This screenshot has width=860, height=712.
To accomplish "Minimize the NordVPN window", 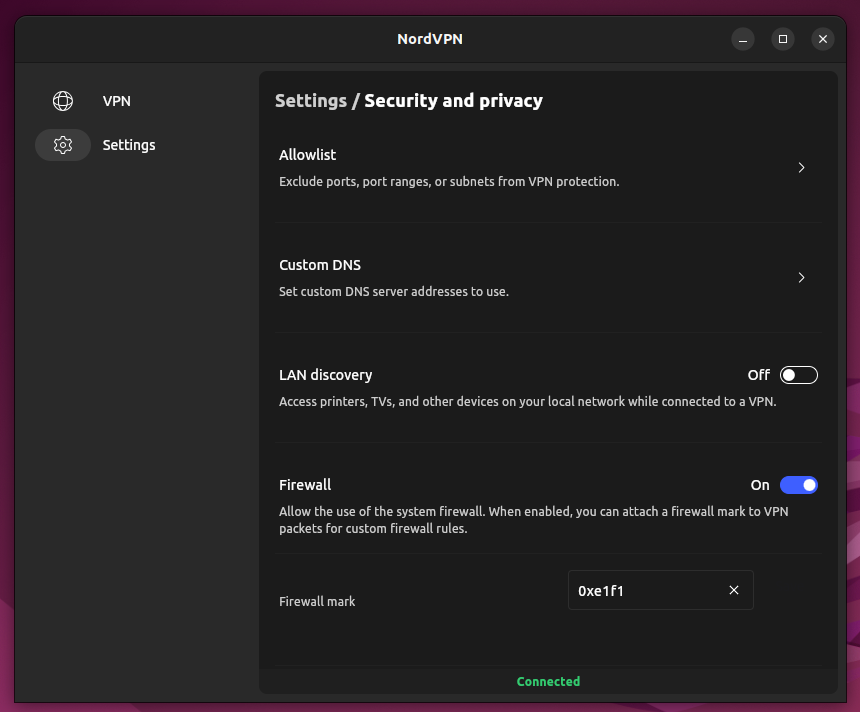I will [743, 39].
